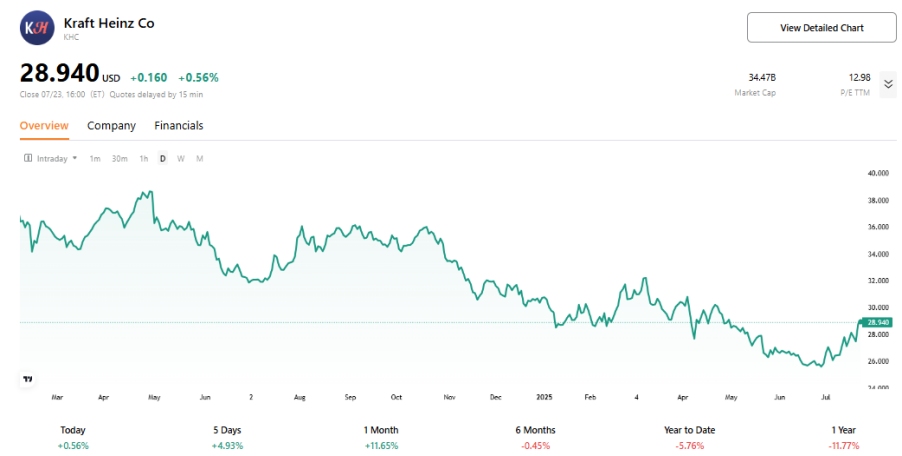Click the TradingView logo on the chart
This screenshot has width=902, height=456.
point(27,379)
